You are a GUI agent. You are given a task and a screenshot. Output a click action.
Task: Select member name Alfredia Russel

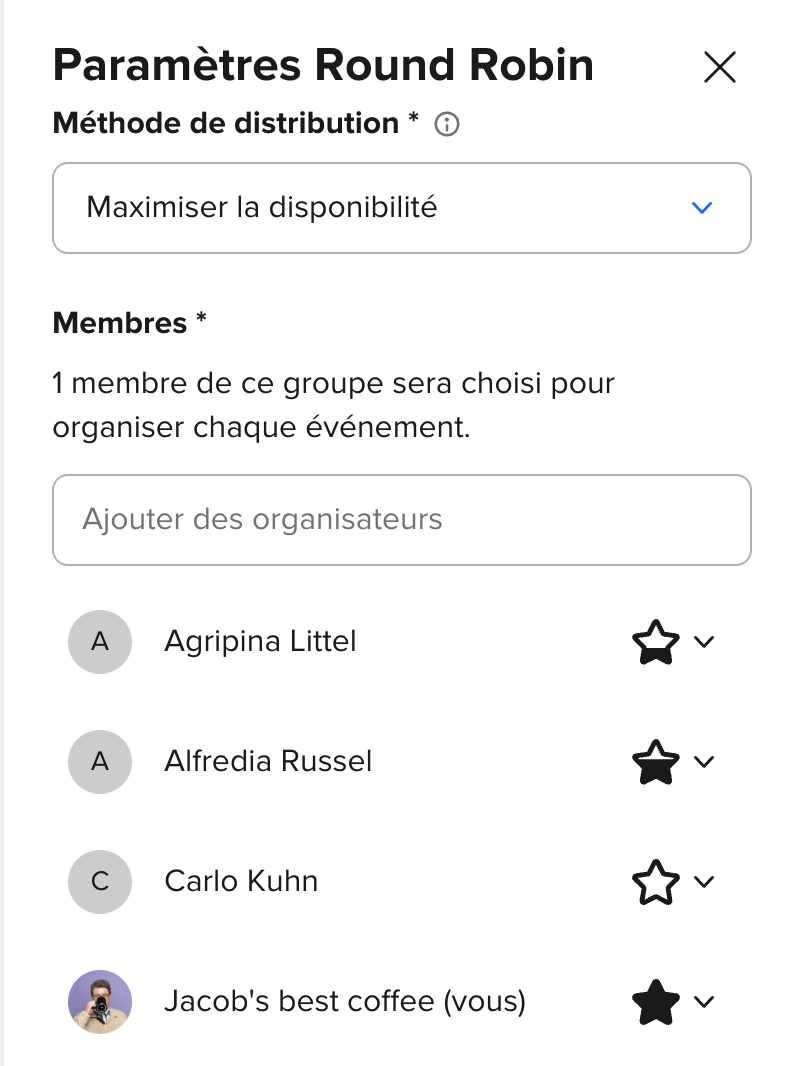[268, 762]
